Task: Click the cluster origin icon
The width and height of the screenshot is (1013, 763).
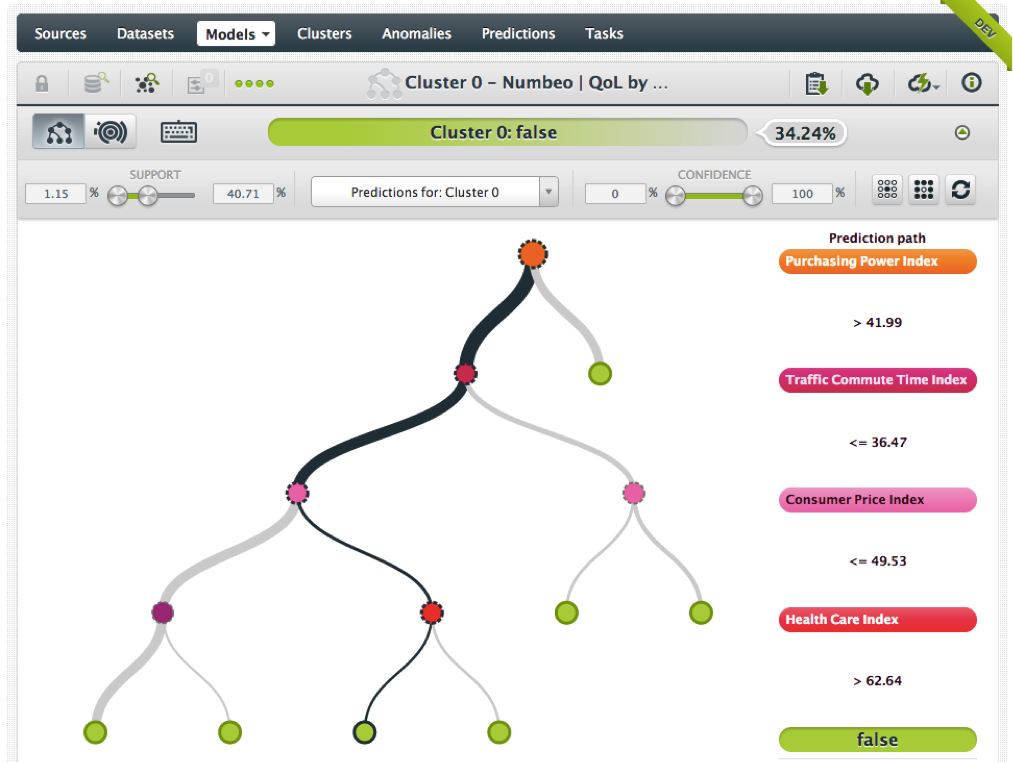Action: pyautogui.click(x=147, y=84)
